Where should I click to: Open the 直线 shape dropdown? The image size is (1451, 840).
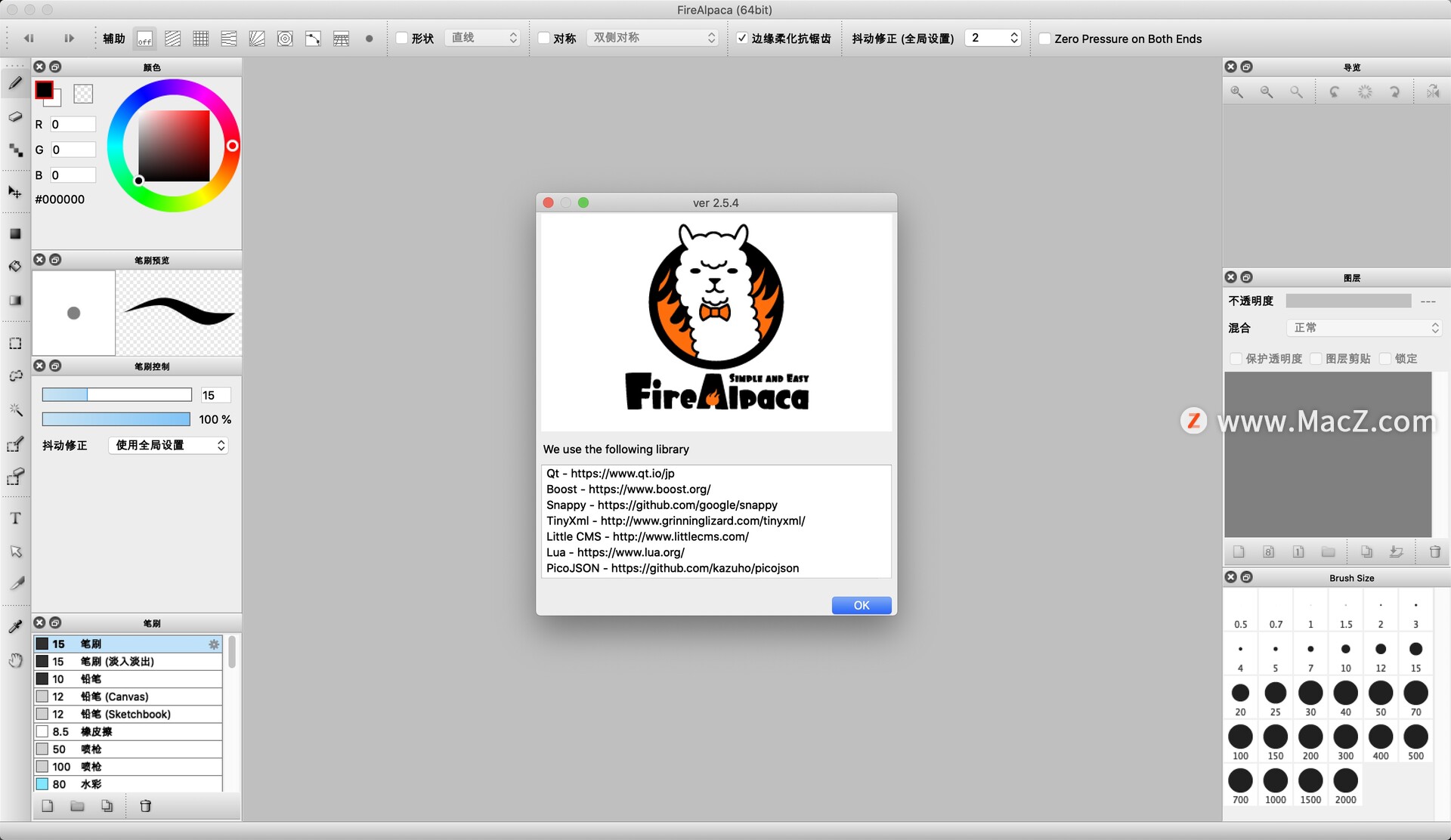coord(483,38)
